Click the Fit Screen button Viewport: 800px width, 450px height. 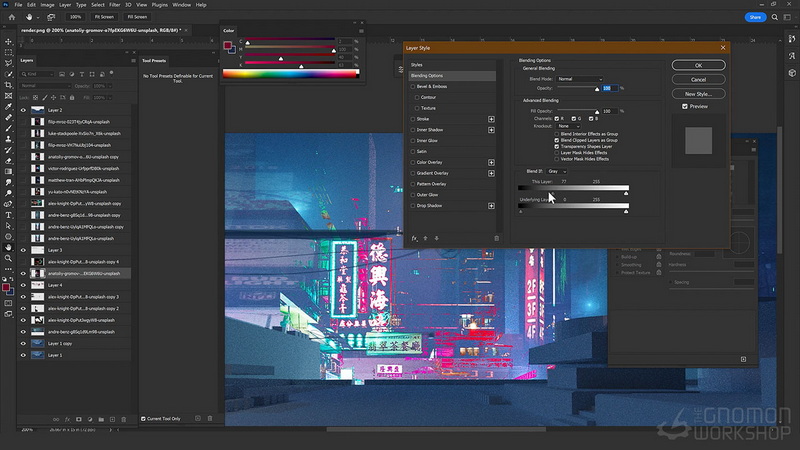(104, 17)
